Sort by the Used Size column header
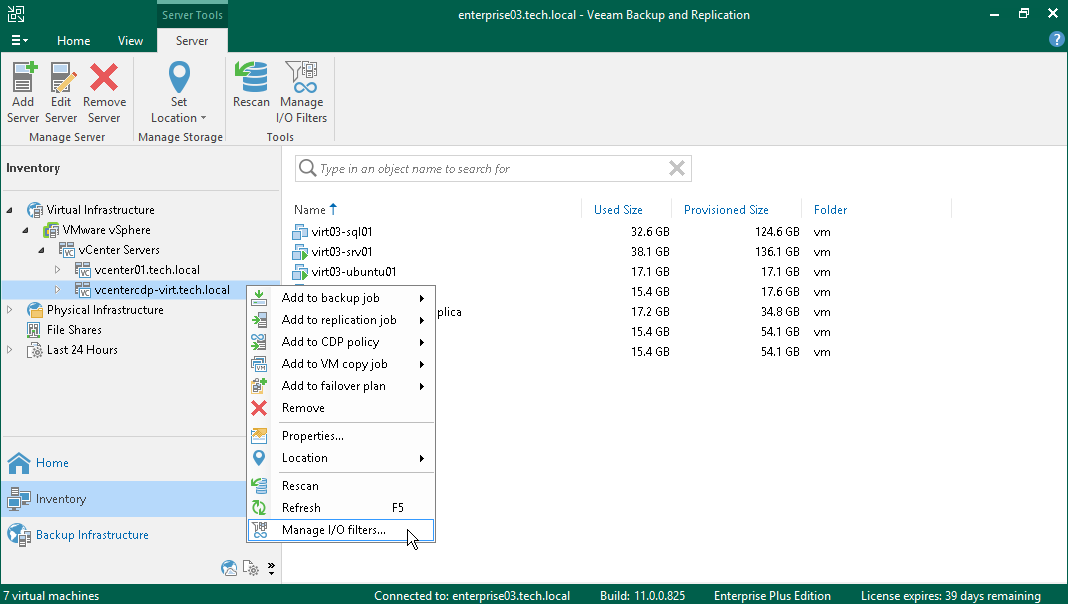Viewport: 1068px width, 604px height. 618,210
